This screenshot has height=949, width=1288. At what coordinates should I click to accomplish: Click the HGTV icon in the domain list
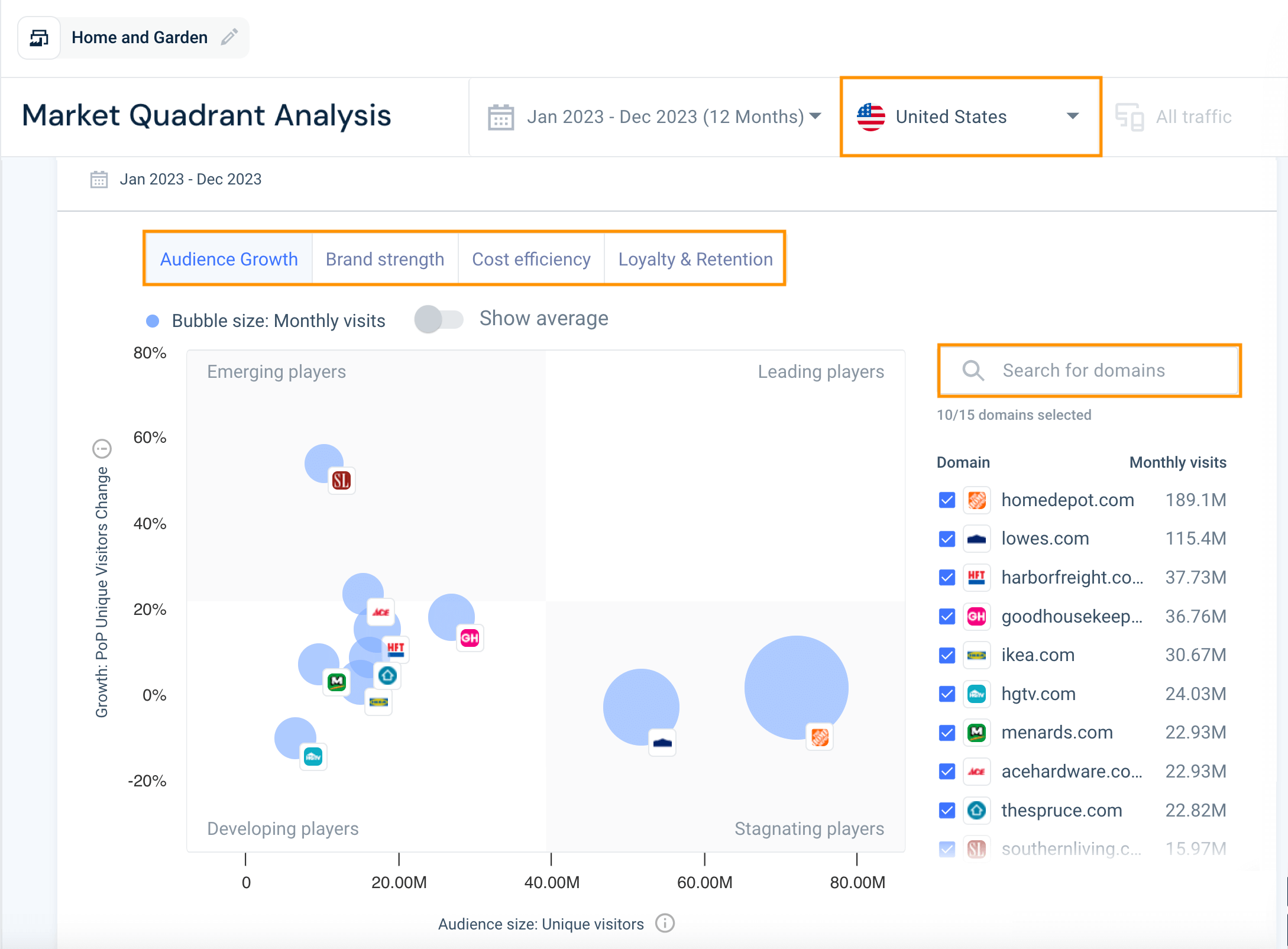976,694
